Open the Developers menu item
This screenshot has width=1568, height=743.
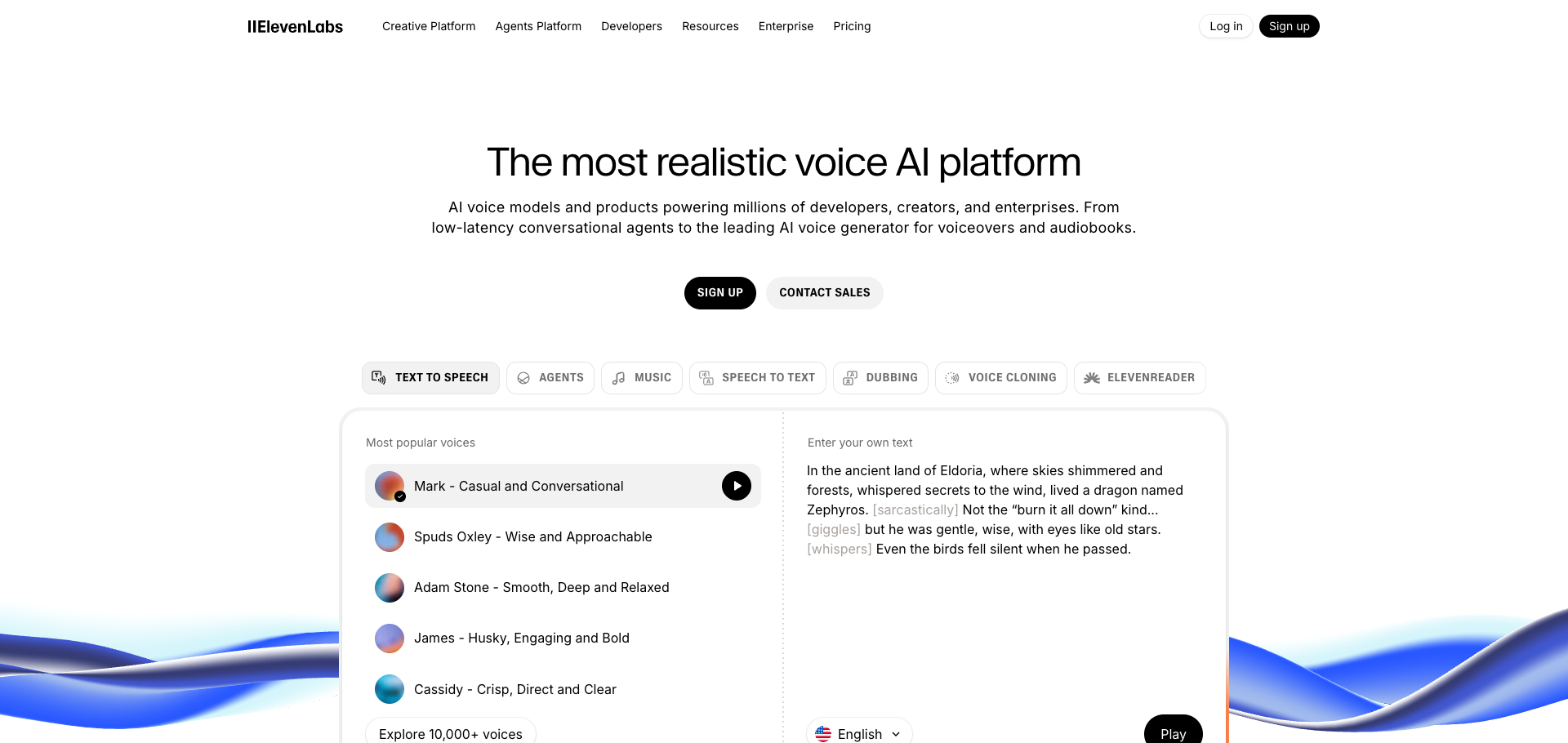(x=631, y=26)
